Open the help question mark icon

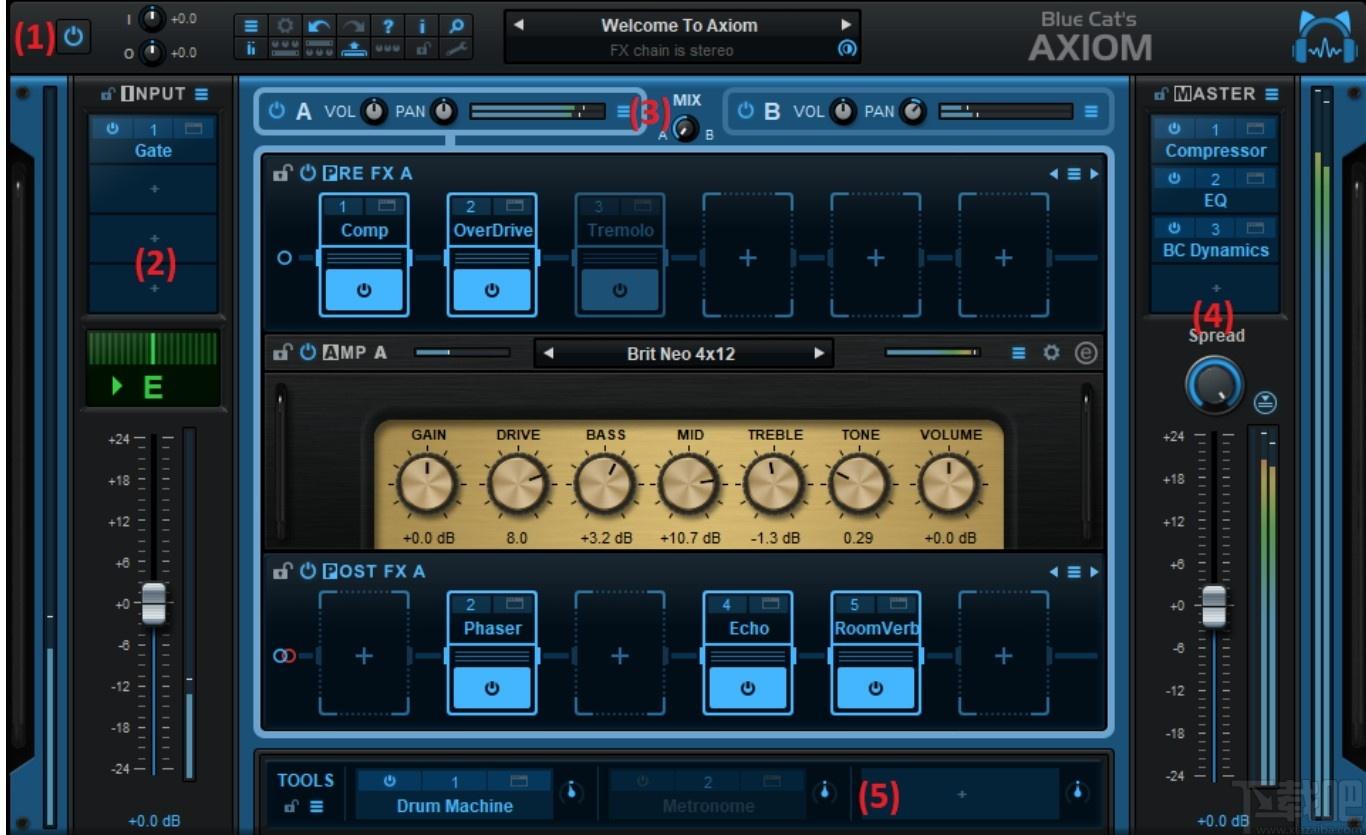coord(389,26)
